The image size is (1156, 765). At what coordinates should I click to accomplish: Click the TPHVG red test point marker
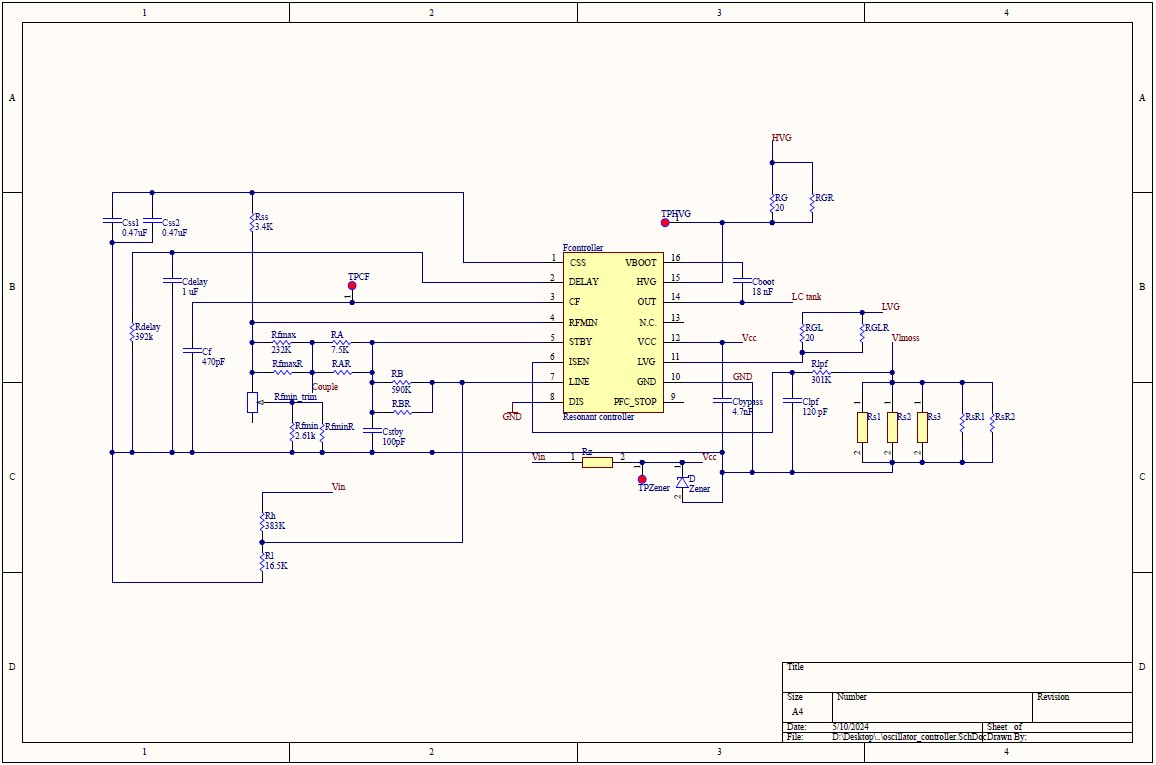coord(663,221)
